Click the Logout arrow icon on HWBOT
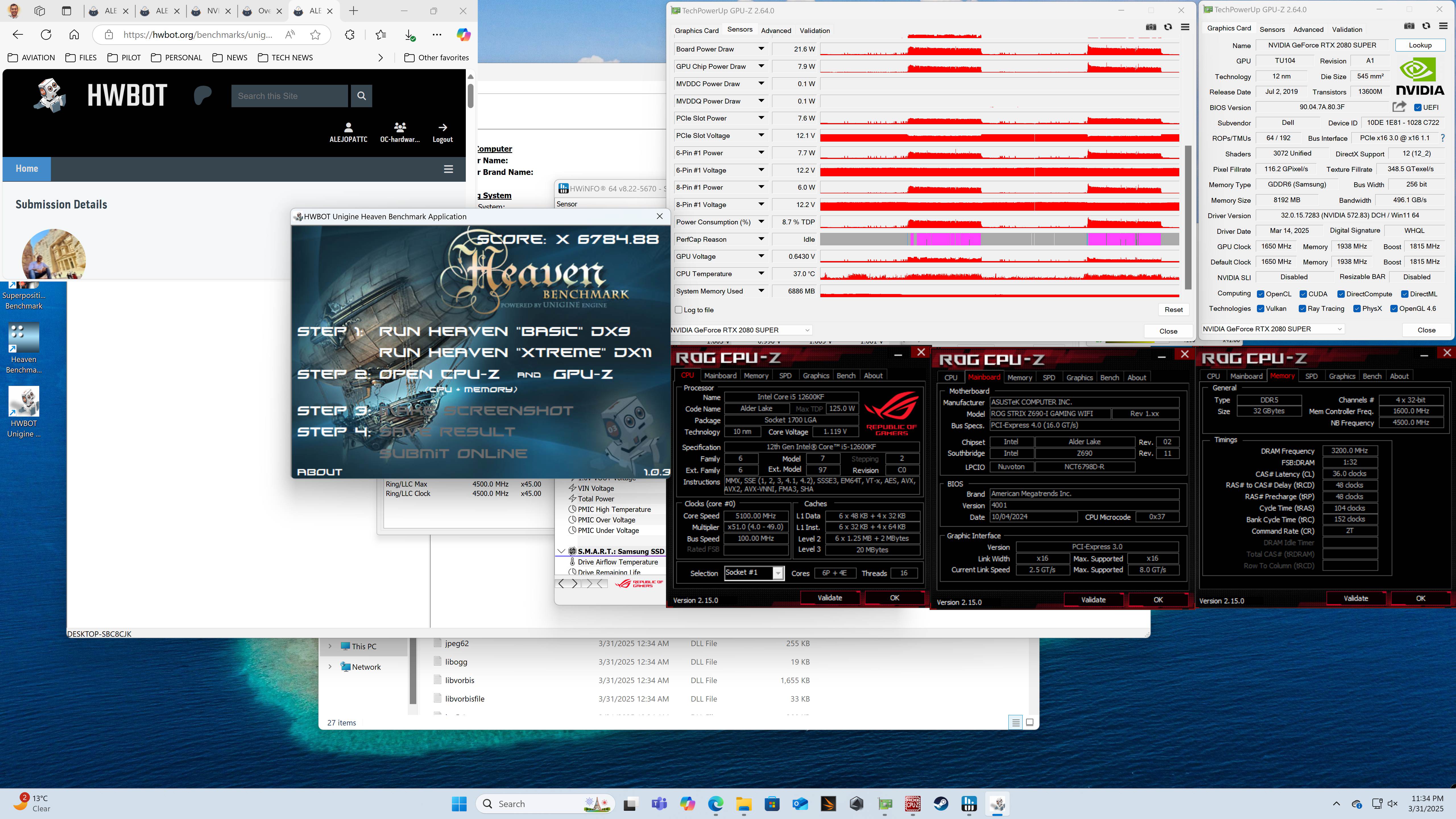Screen dimensions: 1456x819 point(442,127)
